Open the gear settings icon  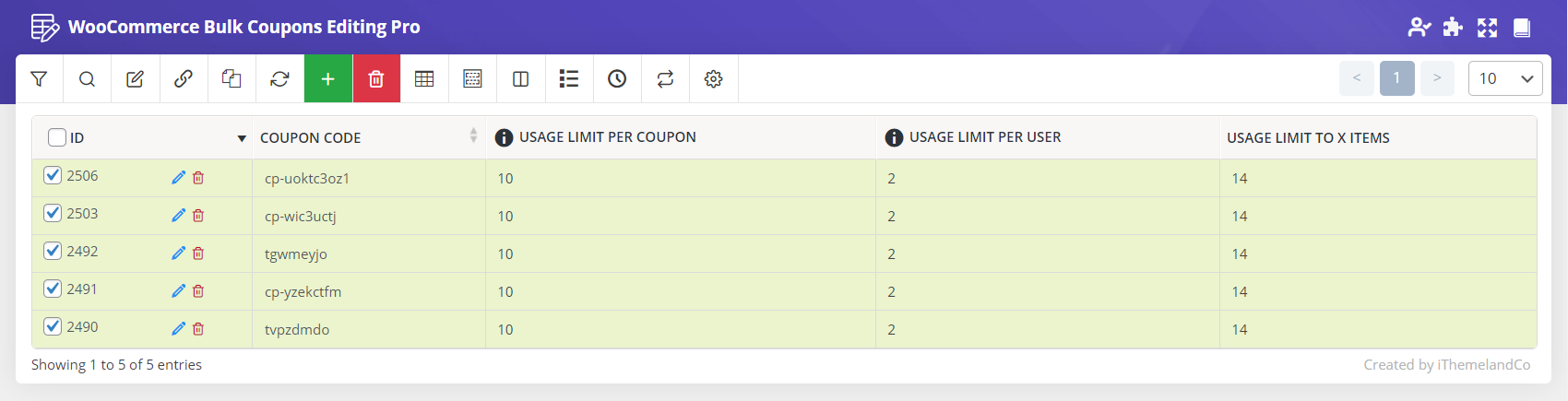(x=713, y=79)
